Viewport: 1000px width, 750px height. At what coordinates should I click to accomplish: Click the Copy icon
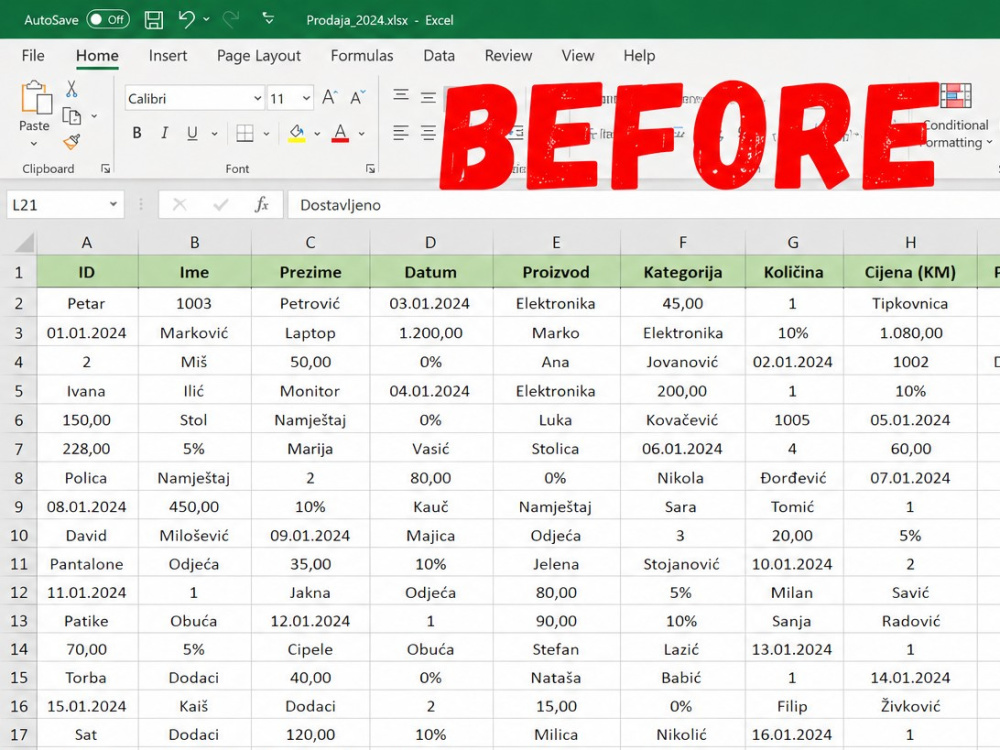71,116
